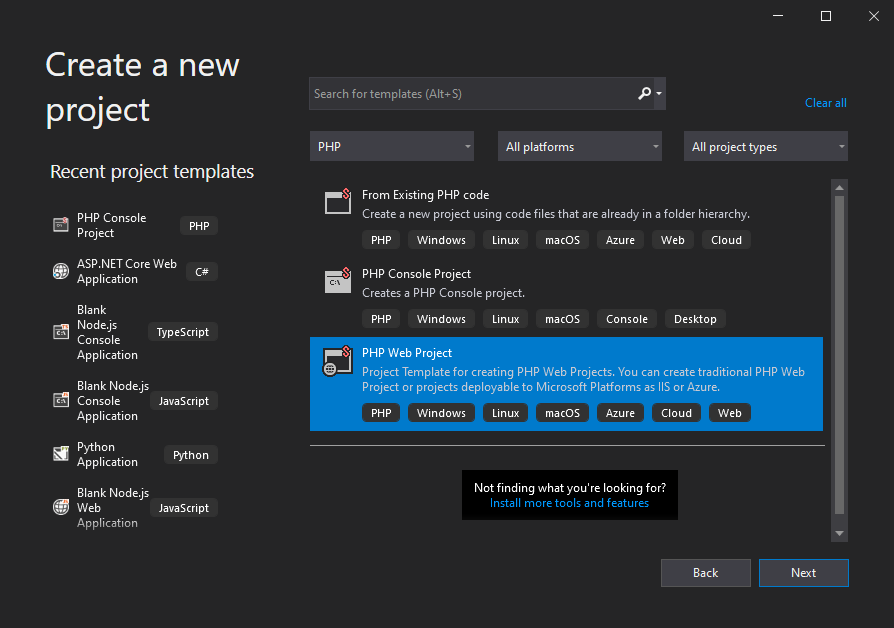
Task: Click the recent PHP Console Project icon
Action: click(x=61, y=225)
